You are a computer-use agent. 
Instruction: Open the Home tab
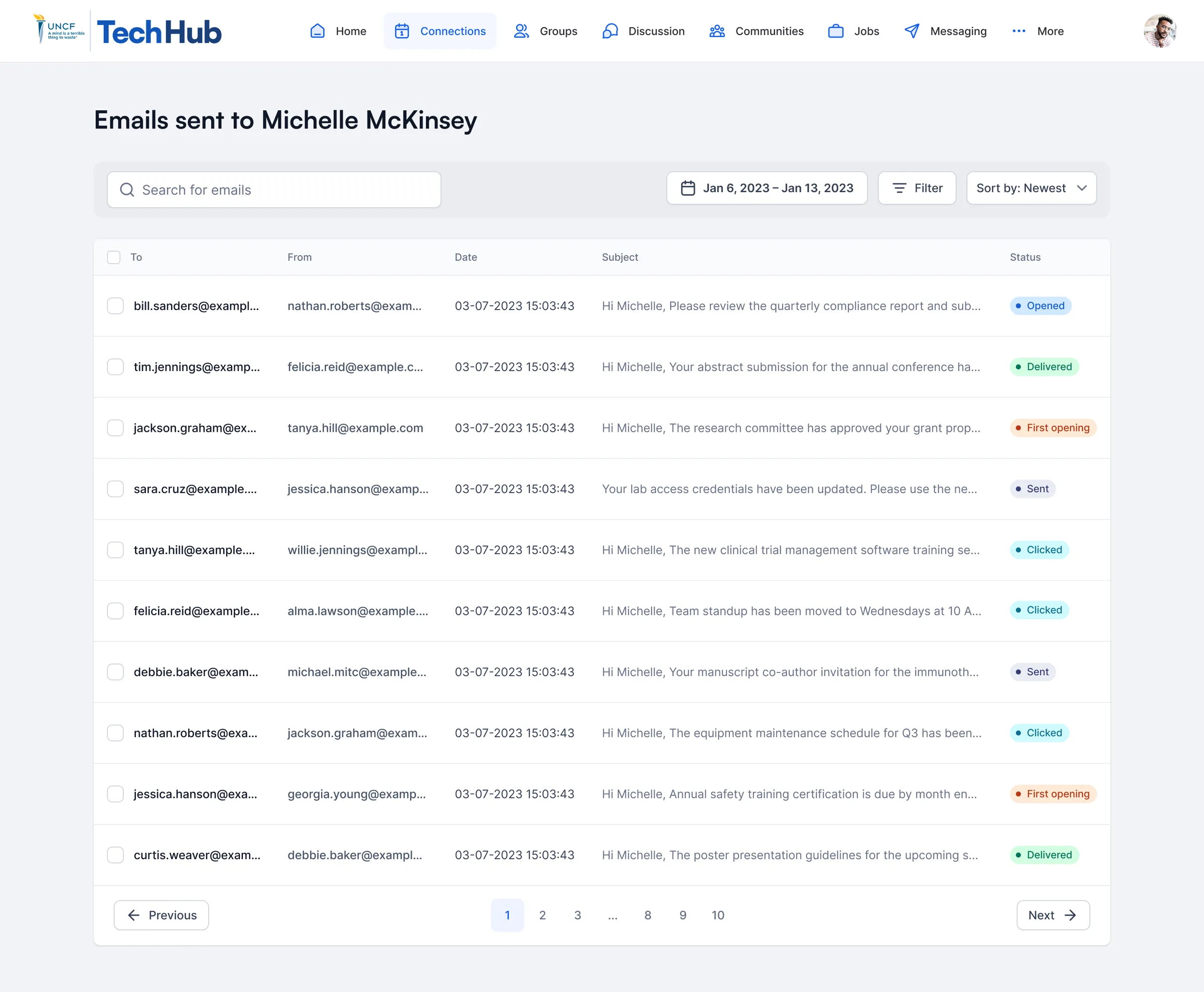coord(338,31)
